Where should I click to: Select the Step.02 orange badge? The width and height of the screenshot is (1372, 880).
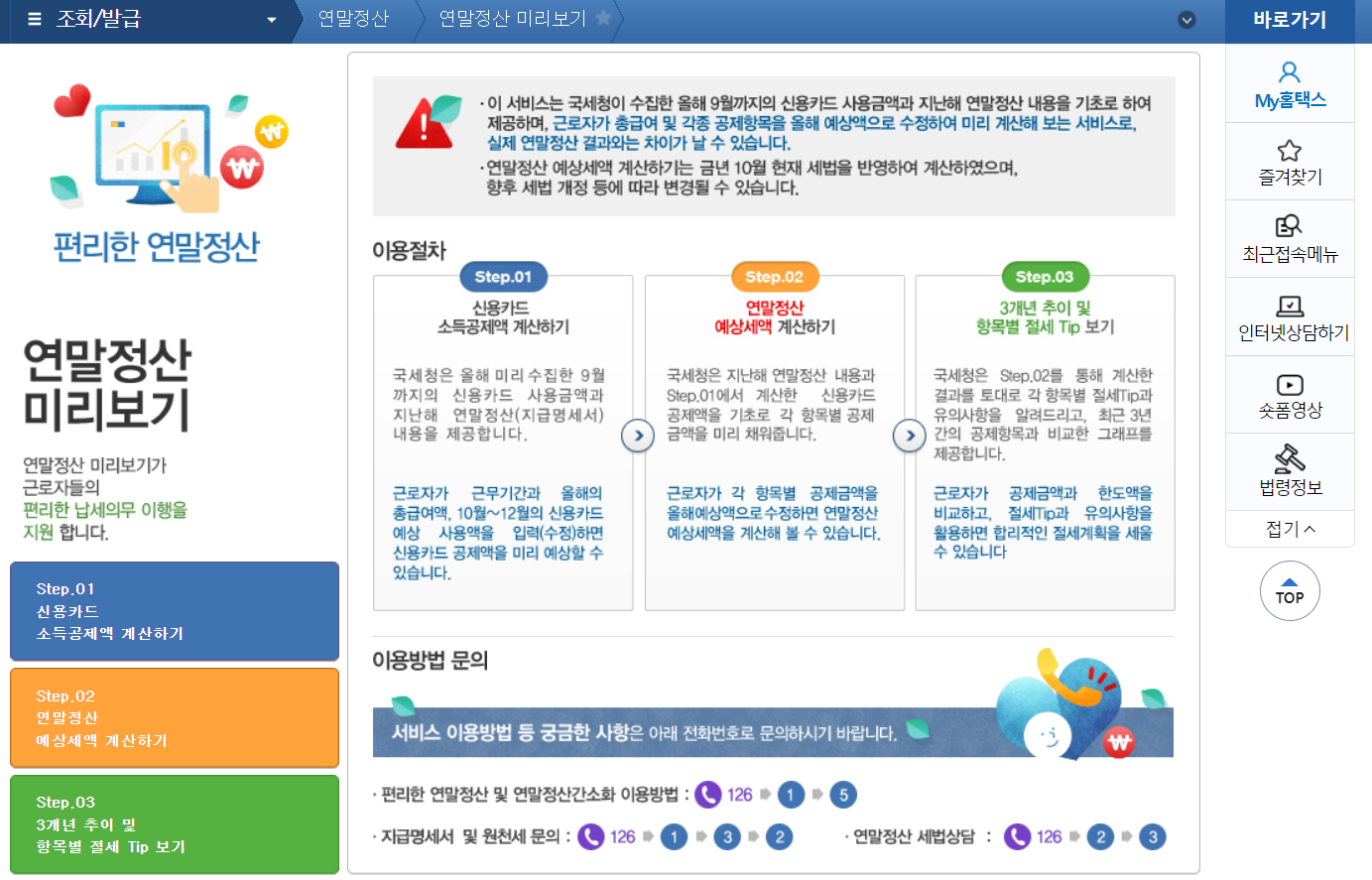(774, 277)
